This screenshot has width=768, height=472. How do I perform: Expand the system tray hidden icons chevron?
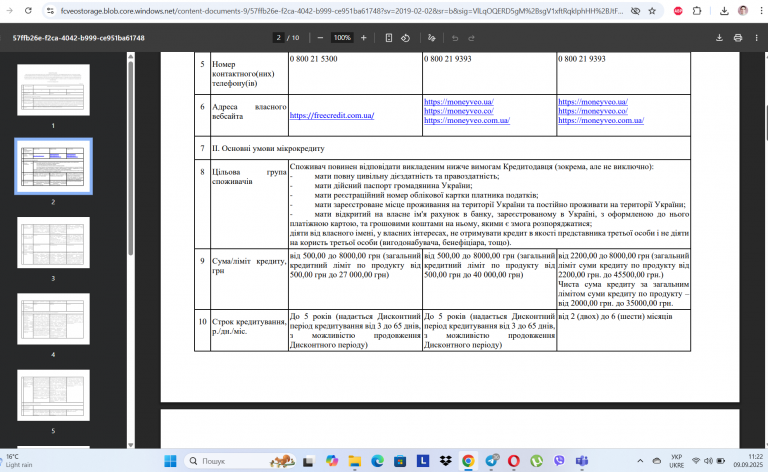[640, 461]
